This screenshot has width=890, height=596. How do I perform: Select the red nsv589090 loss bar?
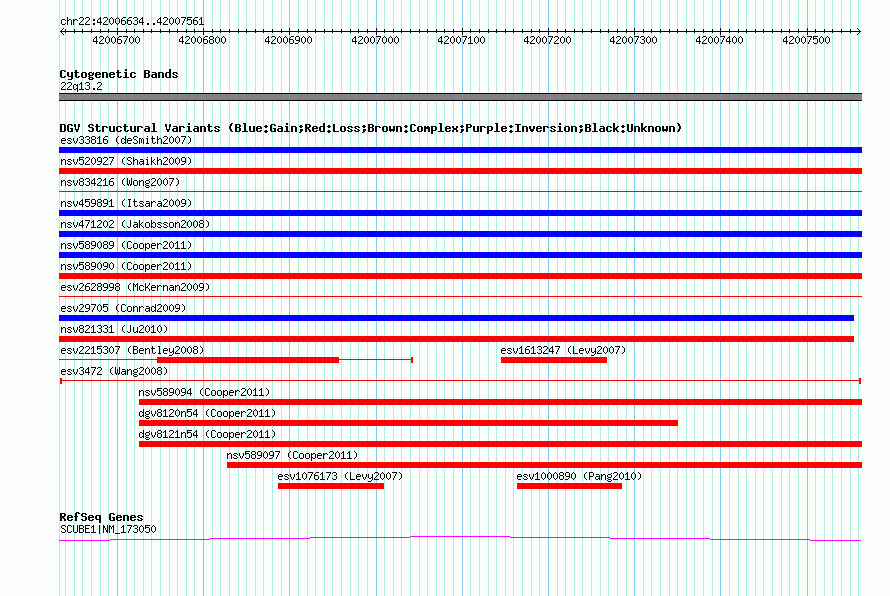[460, 276]
